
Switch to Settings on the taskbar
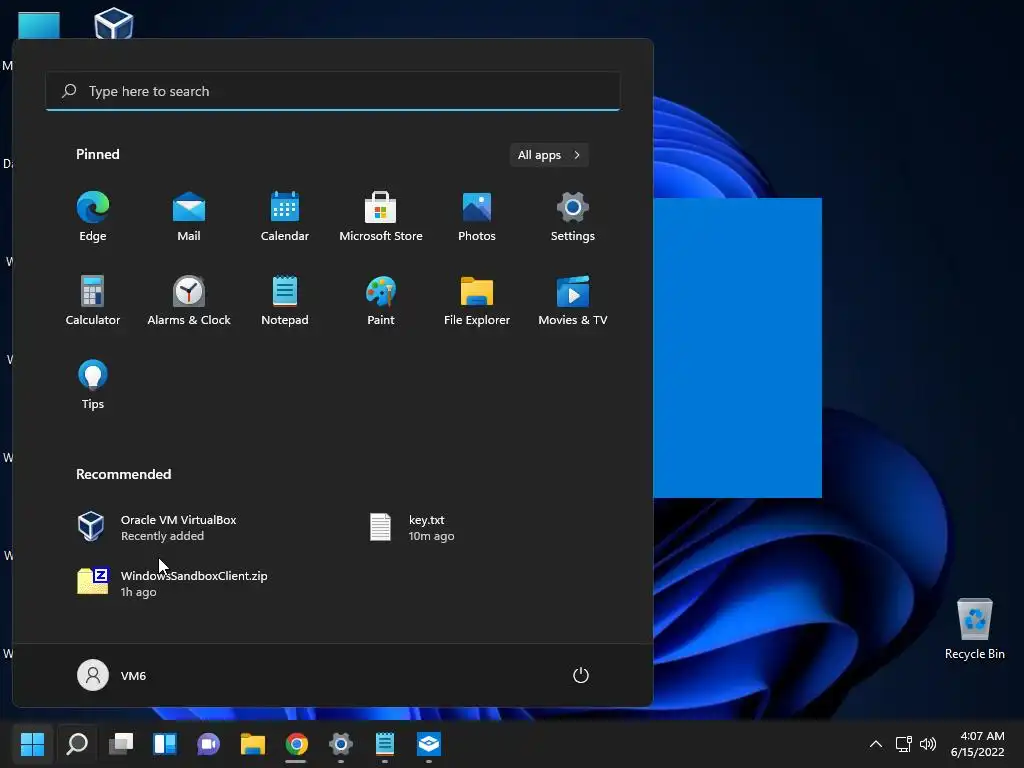[x=341, y=743]
